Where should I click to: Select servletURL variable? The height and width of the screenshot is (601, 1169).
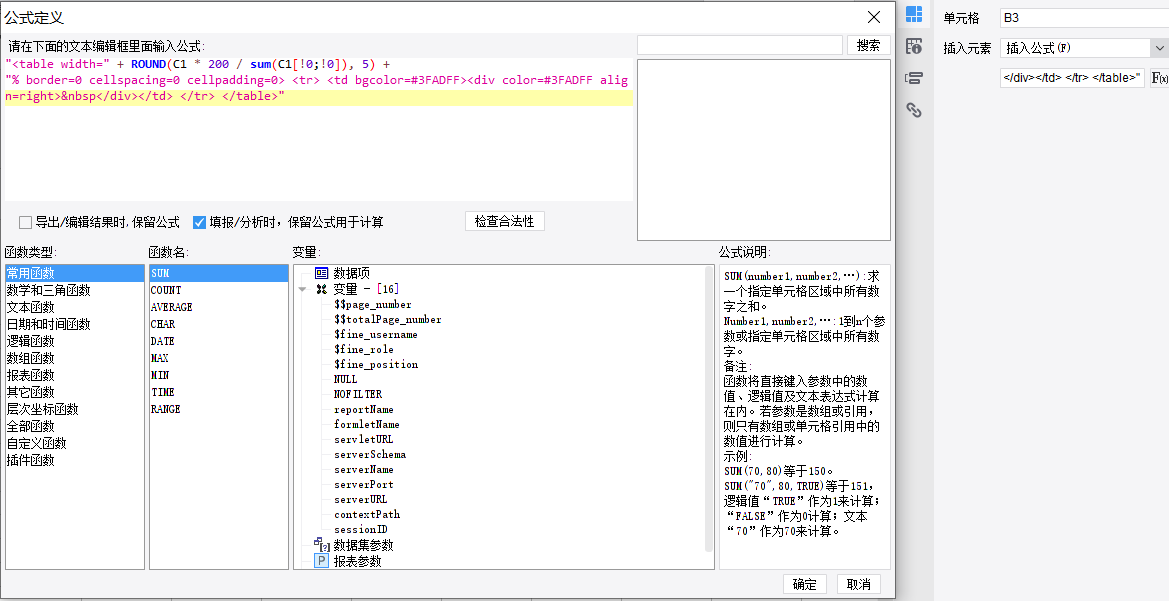pos(364,439)
